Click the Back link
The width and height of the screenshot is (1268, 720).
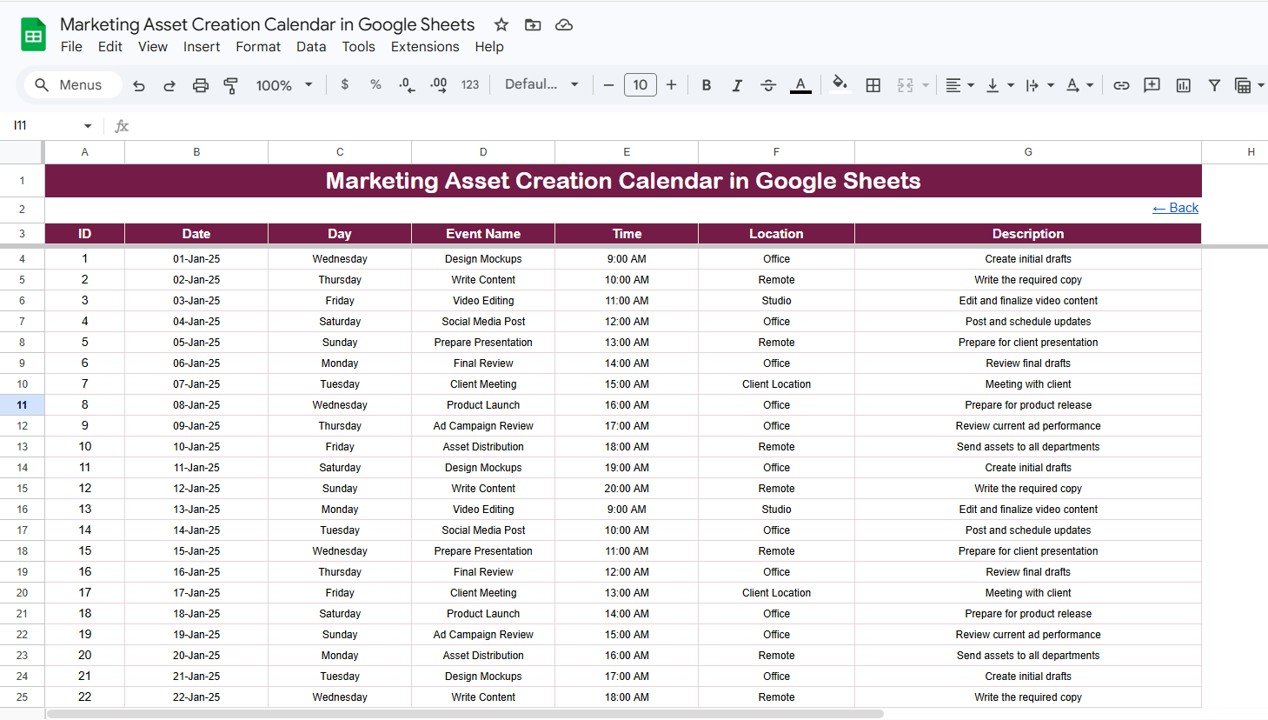pos(1175,208)
